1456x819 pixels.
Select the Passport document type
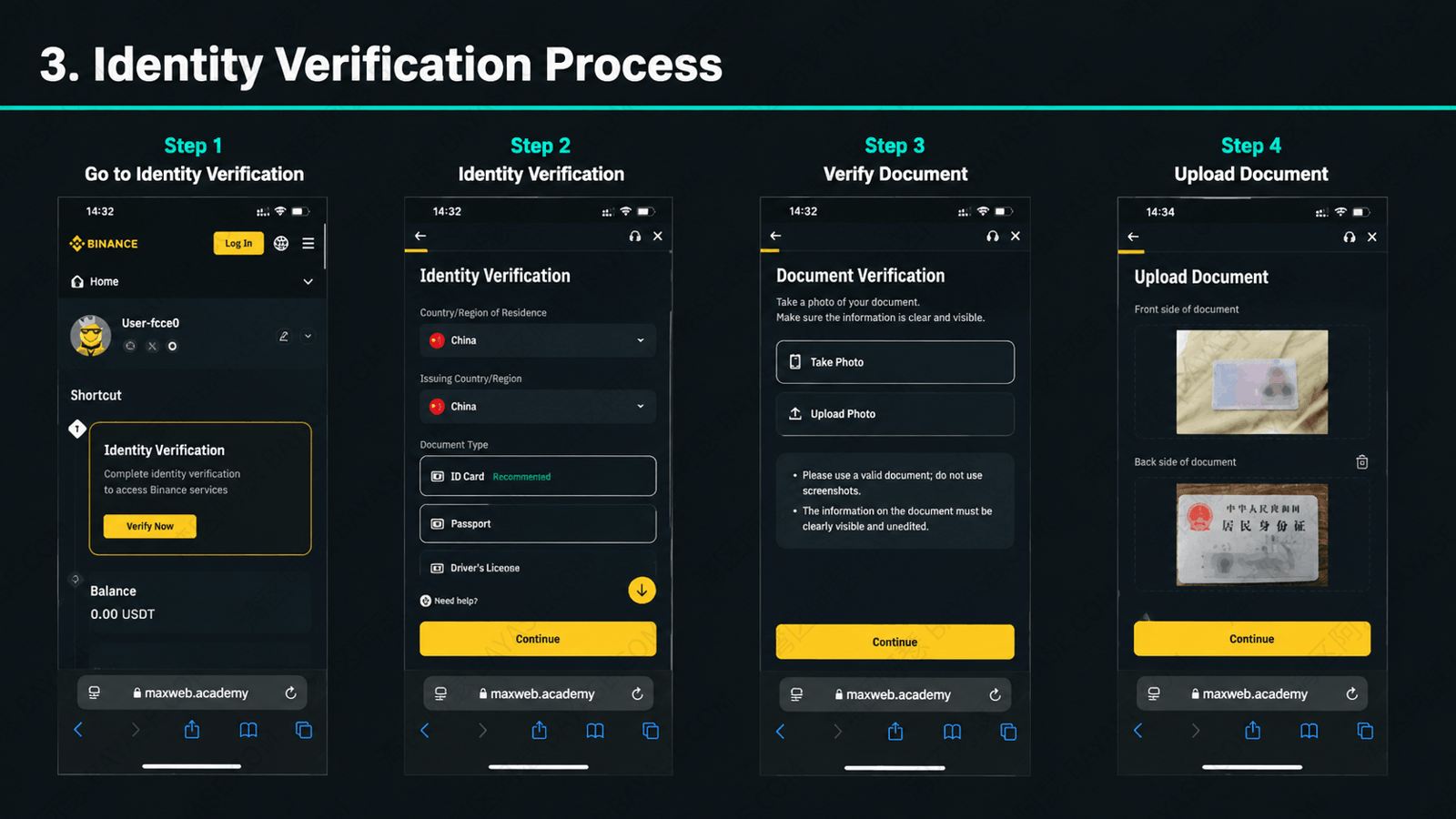click(x=538, y=523)
